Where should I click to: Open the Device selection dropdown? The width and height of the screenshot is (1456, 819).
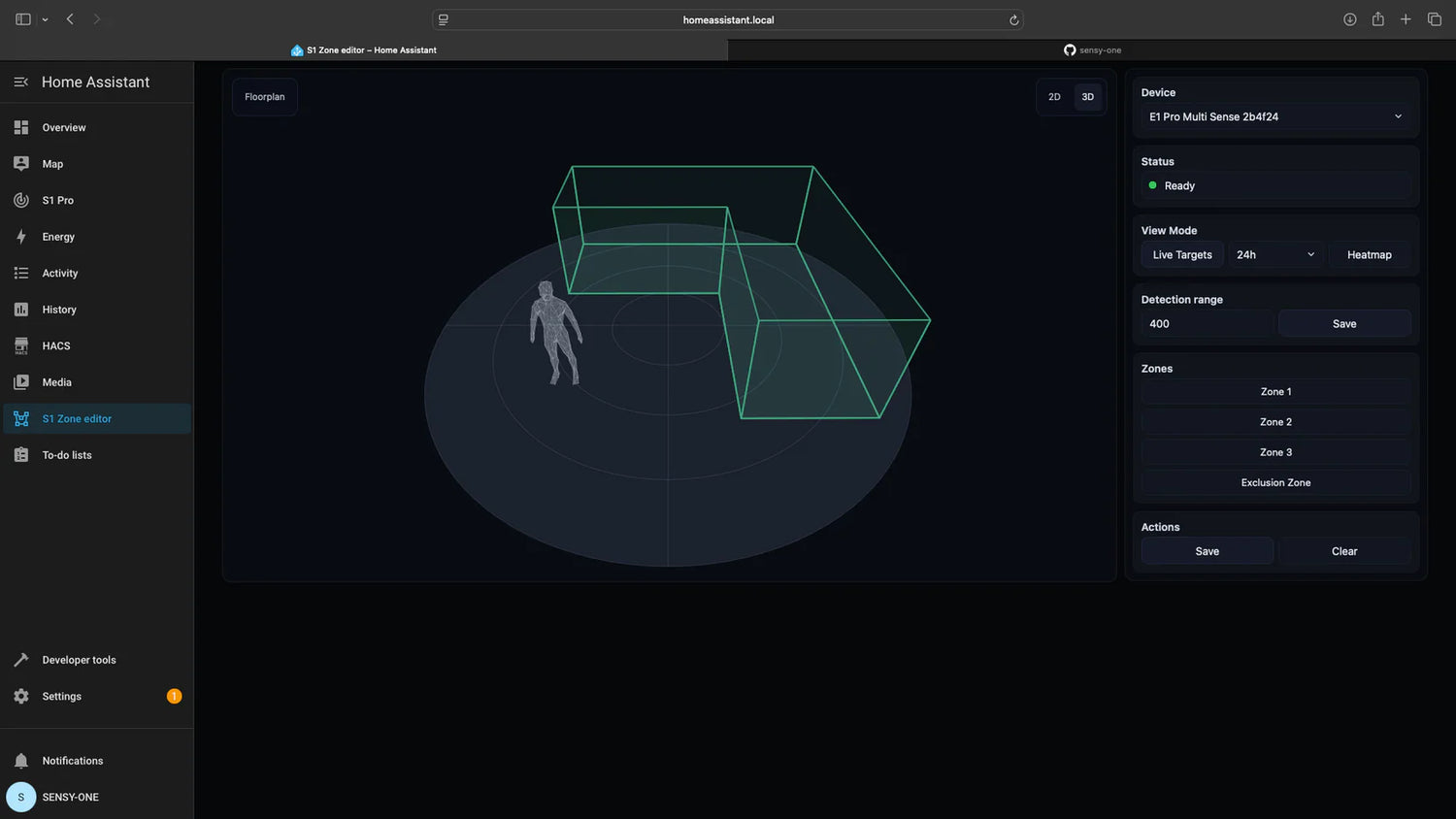1274,116
